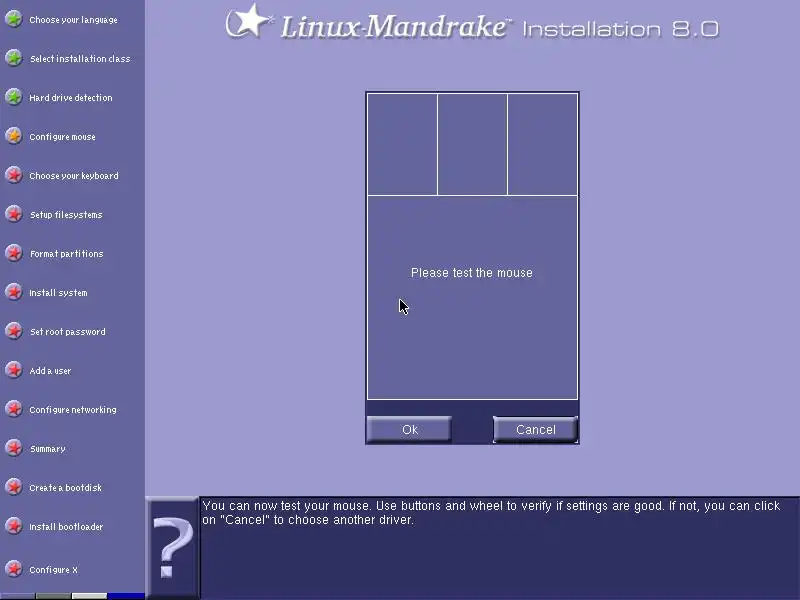
Task: Click the red star beside Summary
Action: tap(14, 448)
